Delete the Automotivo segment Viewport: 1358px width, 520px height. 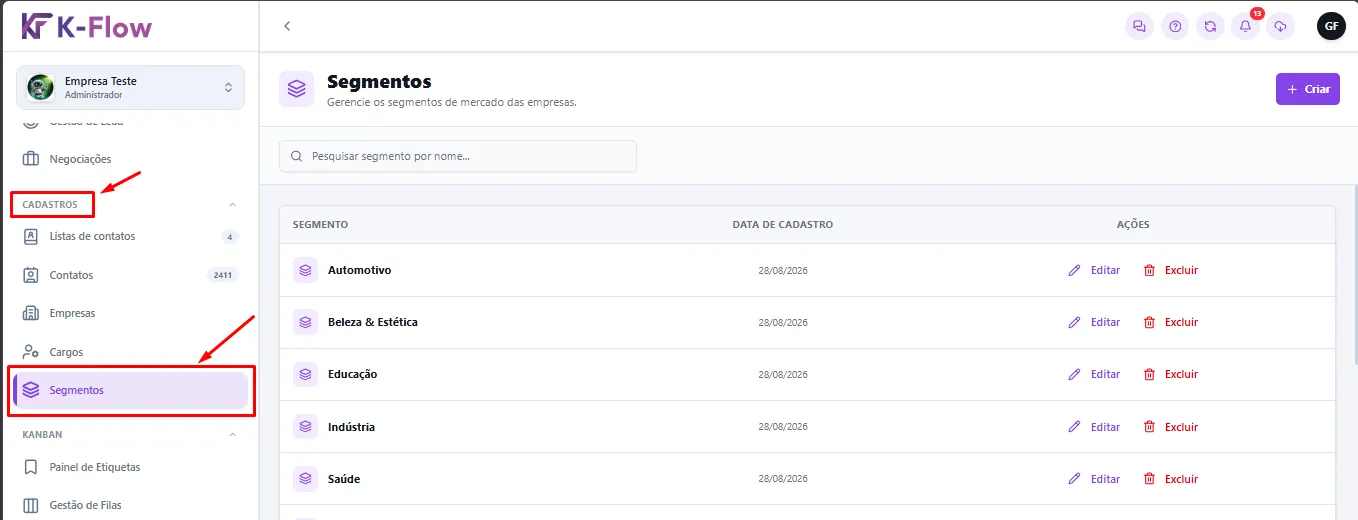(x=1170, y=270)
